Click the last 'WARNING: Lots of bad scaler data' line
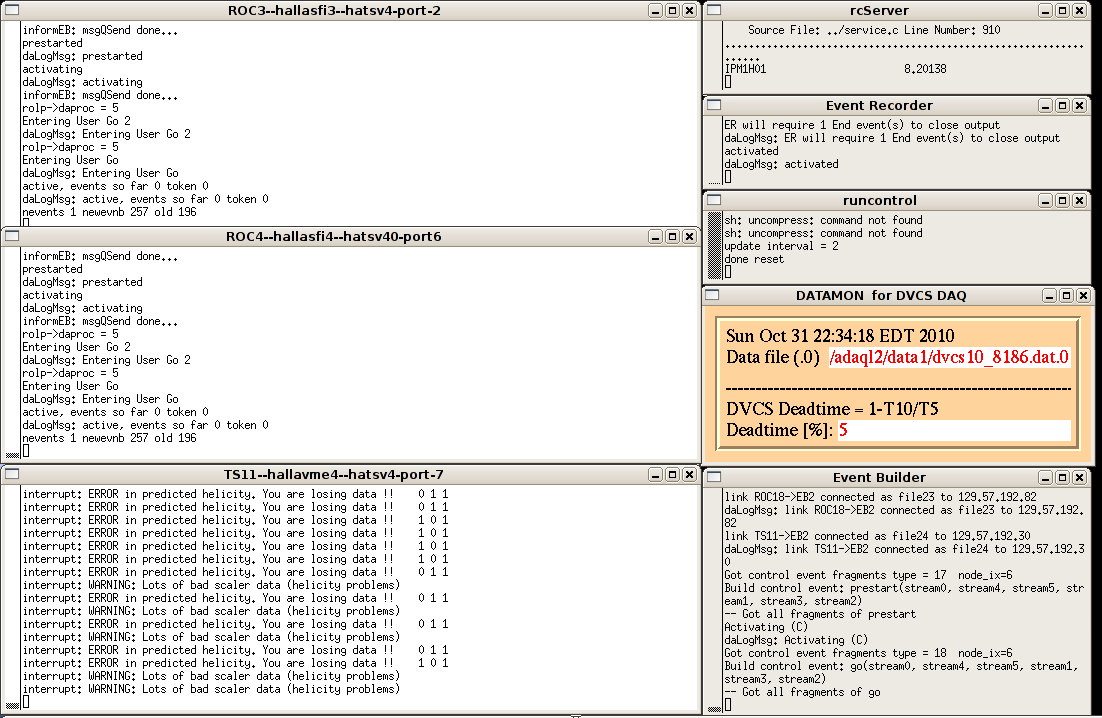This screenshot has height=718, width=1102. point(211,689)
